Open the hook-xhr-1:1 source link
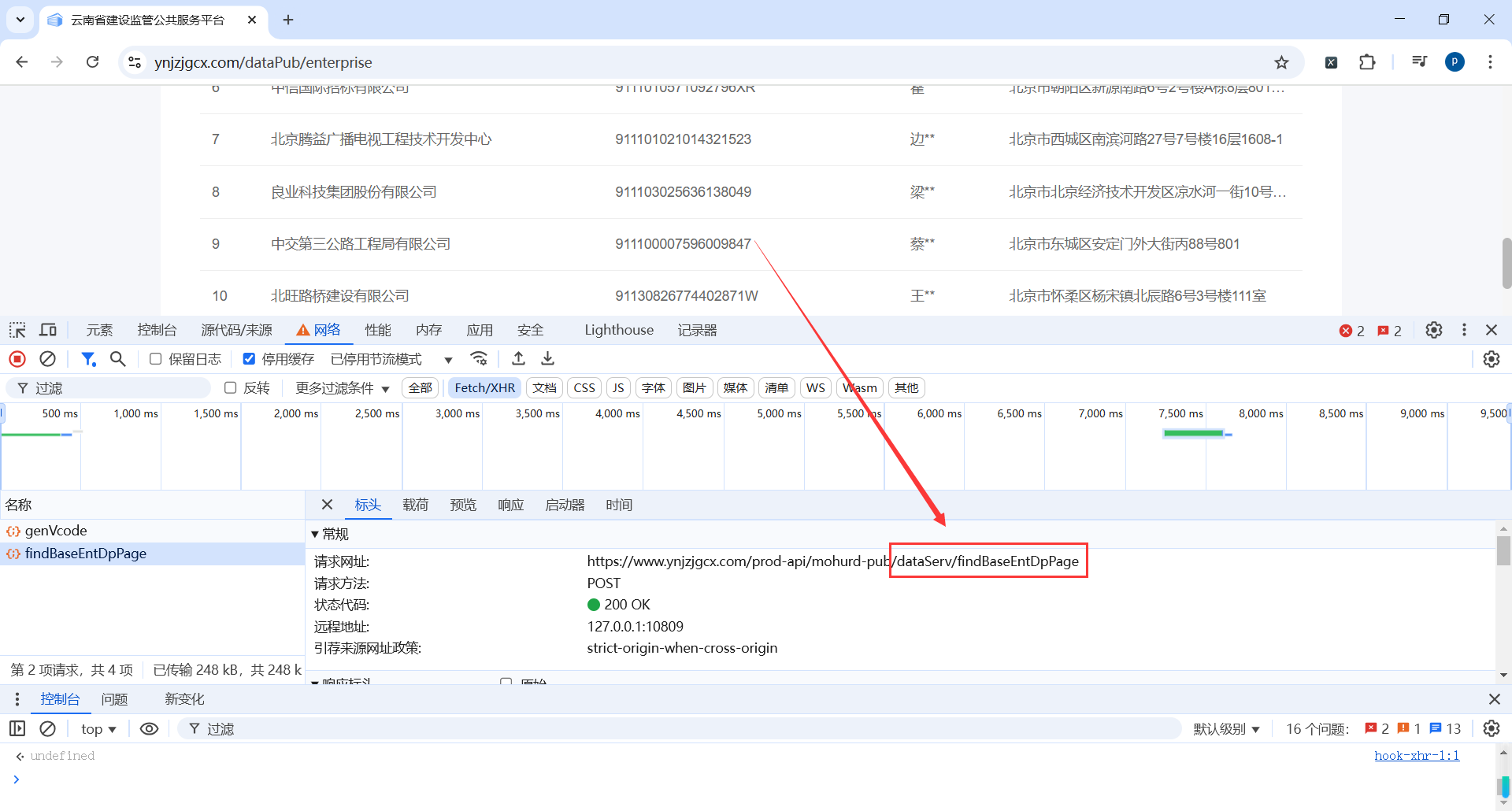 pos(1417,756)
